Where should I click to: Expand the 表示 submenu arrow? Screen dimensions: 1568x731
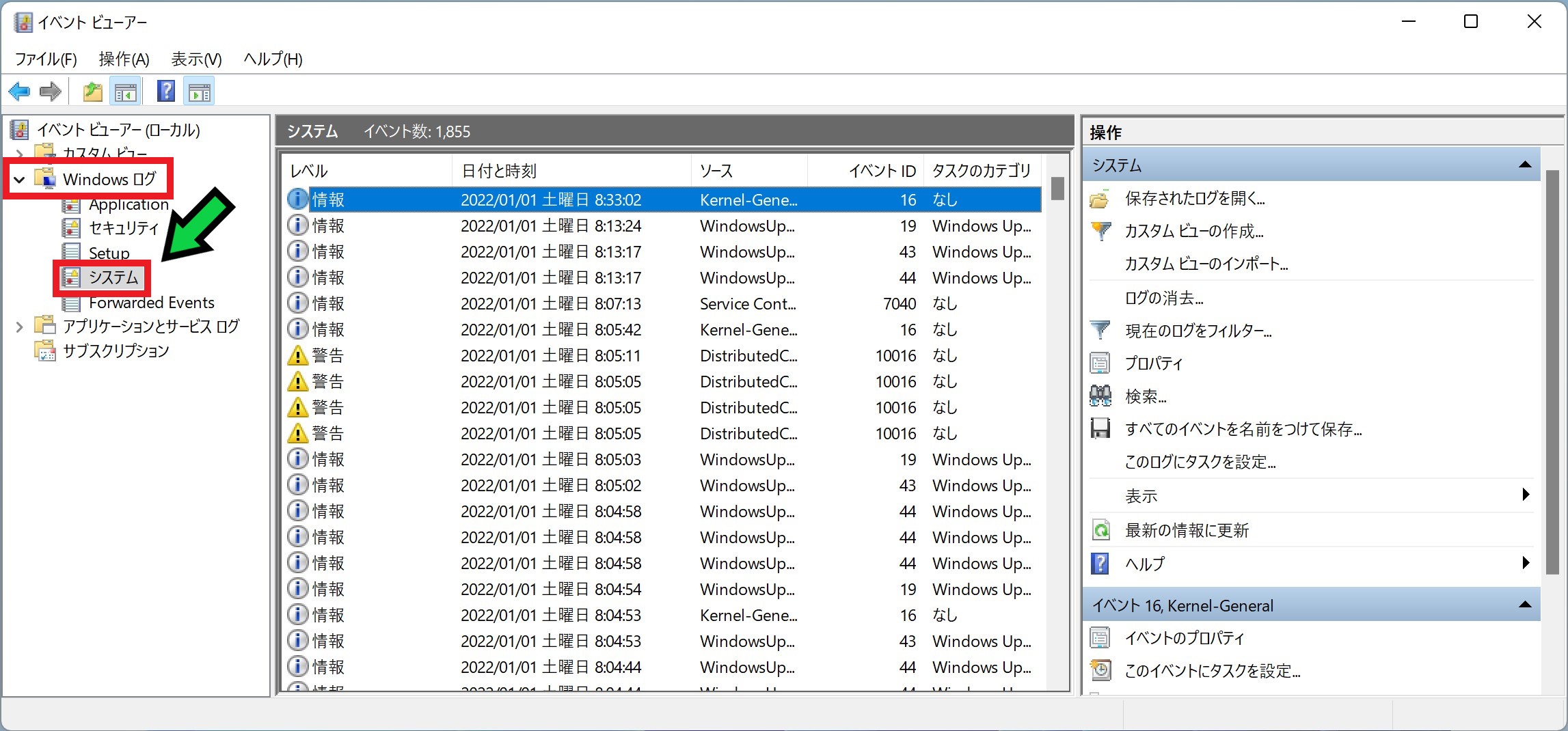(x=1526, y=495)
